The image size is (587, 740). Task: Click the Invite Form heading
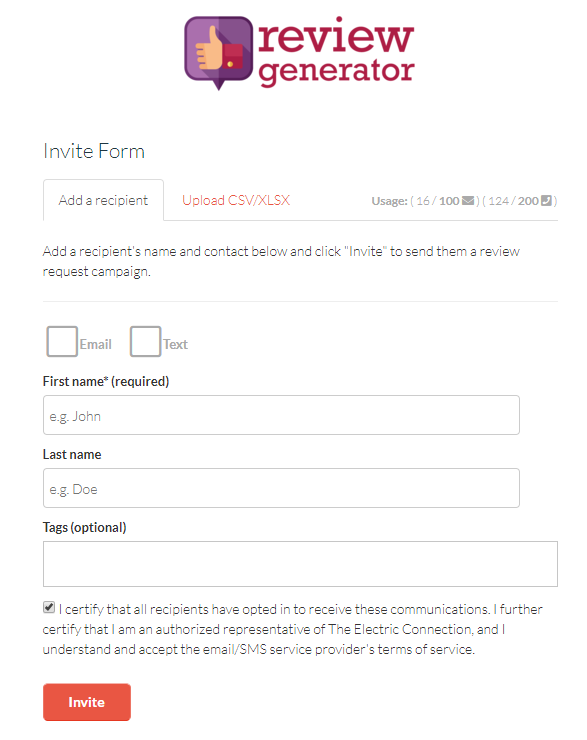94,151
